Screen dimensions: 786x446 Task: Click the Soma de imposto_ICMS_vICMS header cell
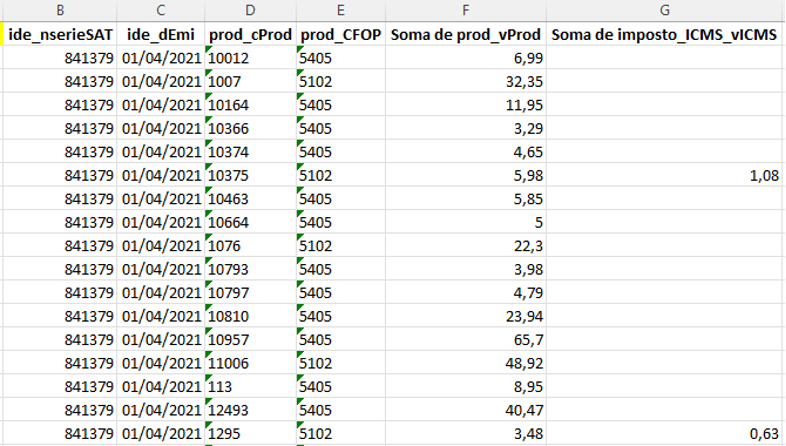pos(665,35)
